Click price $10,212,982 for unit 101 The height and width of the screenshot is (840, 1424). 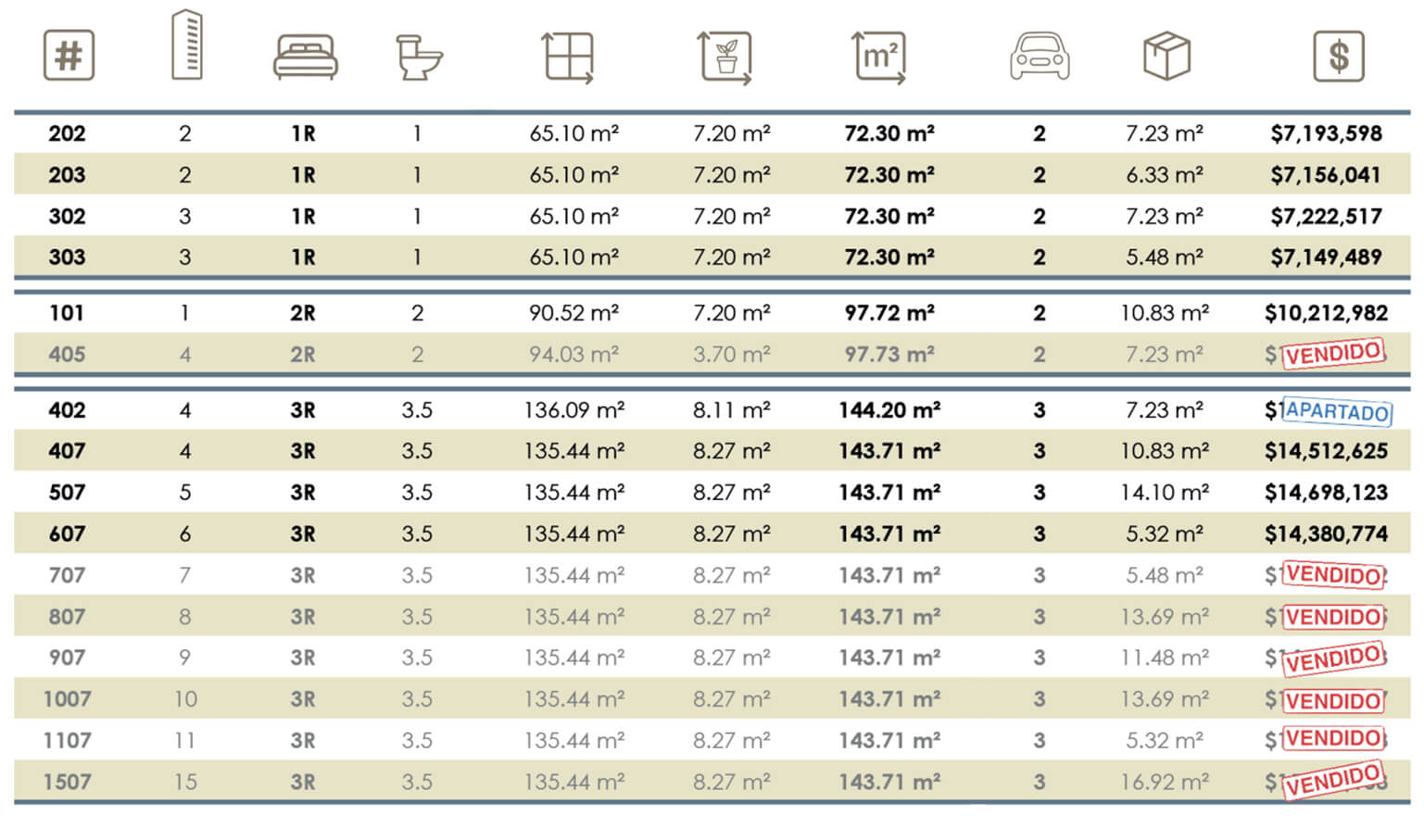1326,313
